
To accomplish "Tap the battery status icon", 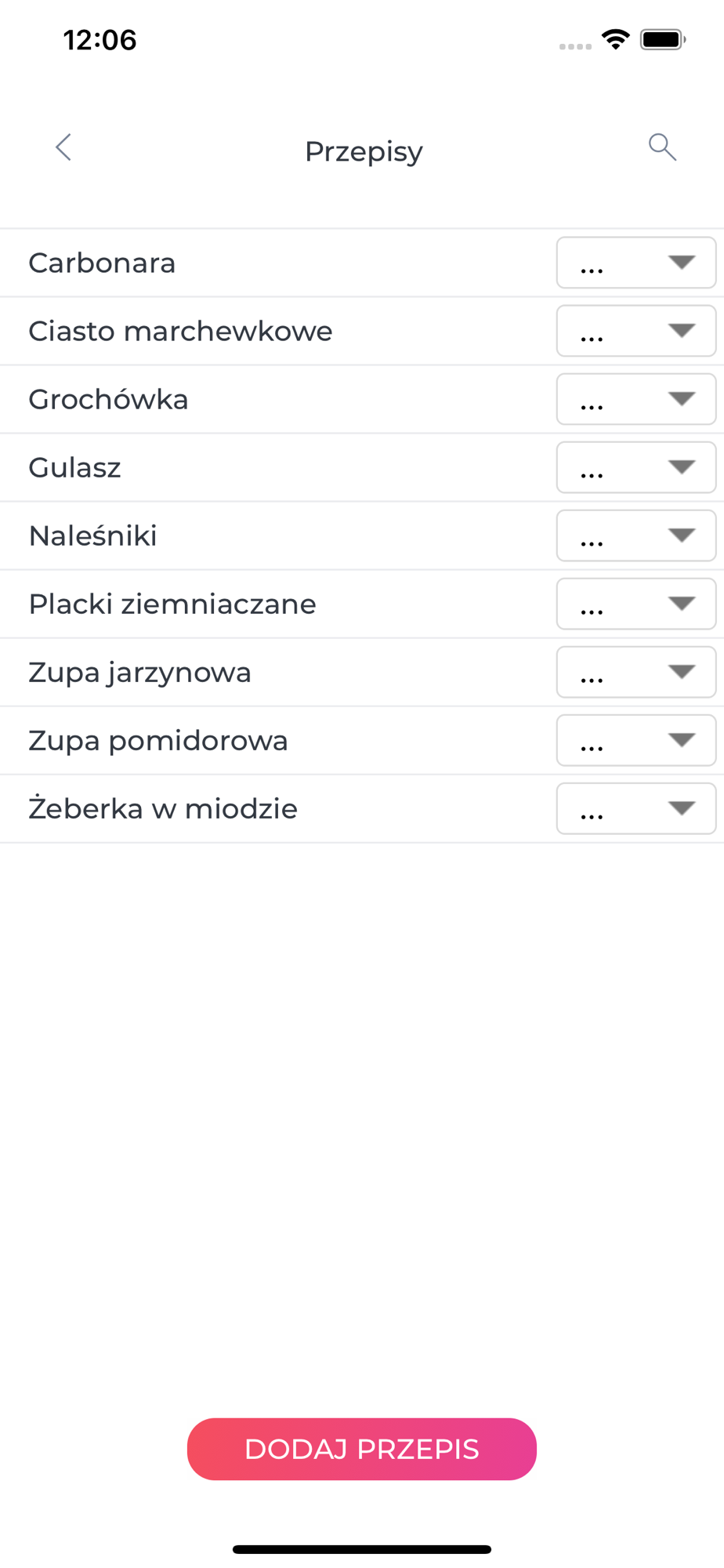I will pyautogui.click(x=663, y=39).
